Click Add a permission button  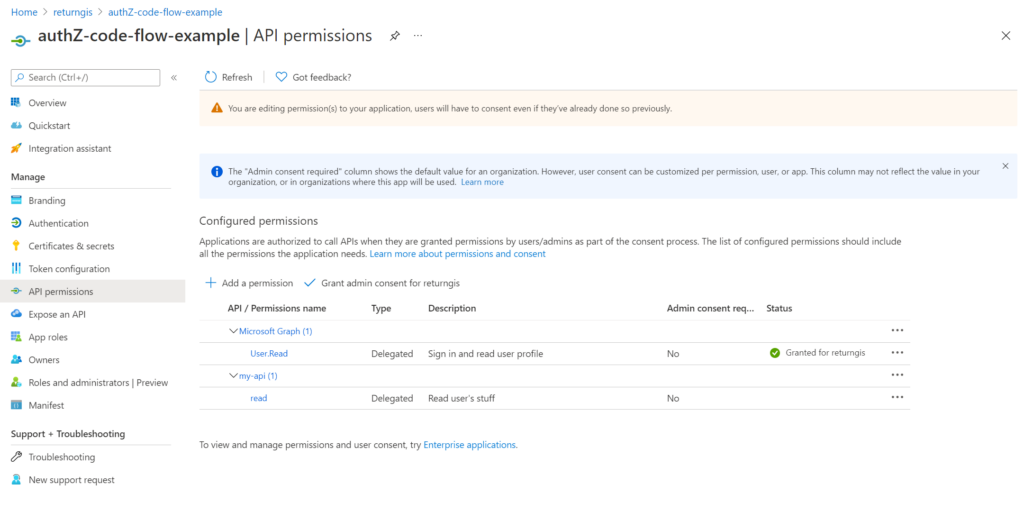coord(249,283)
